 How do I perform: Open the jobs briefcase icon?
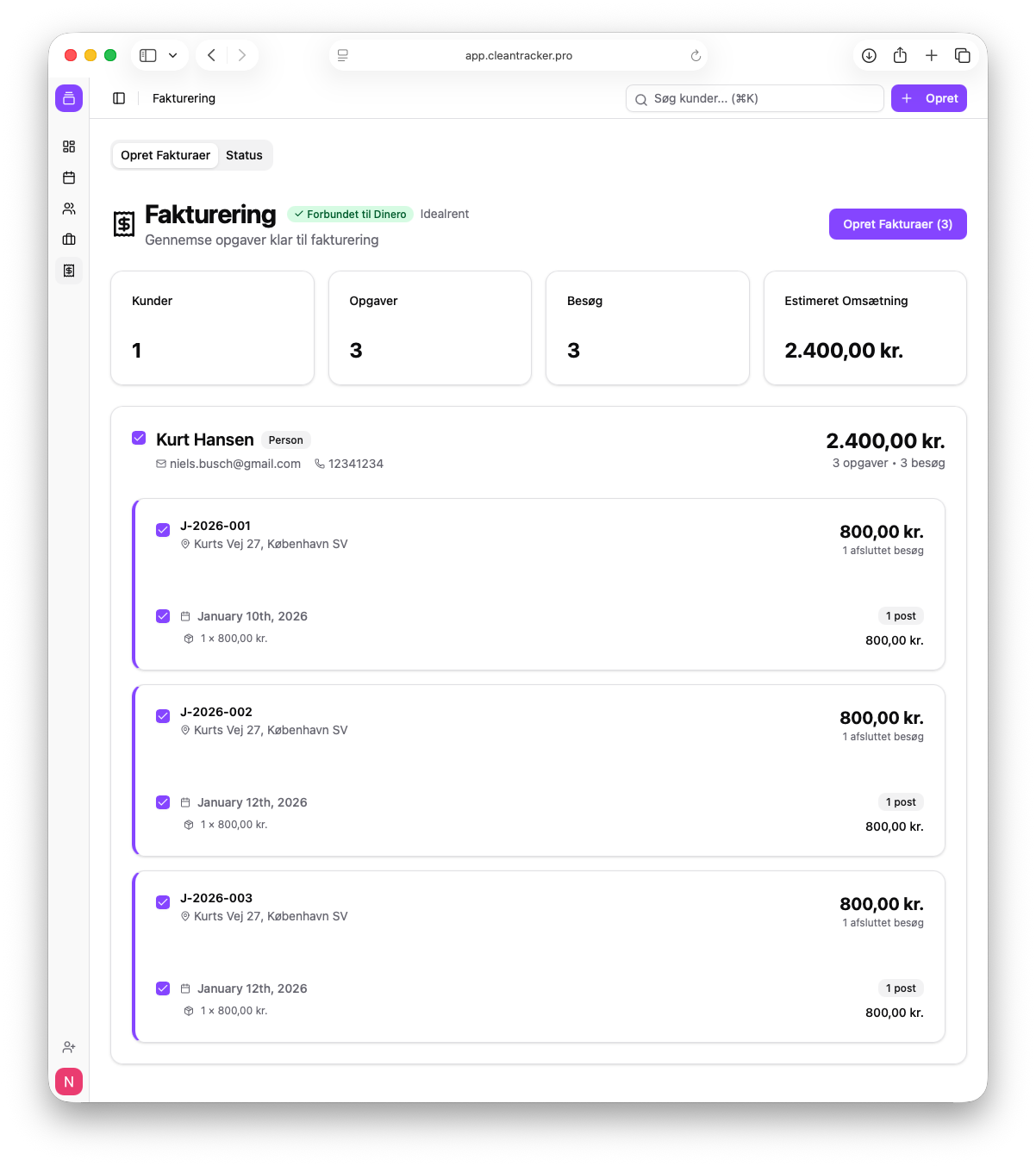[x=69, y=240]
